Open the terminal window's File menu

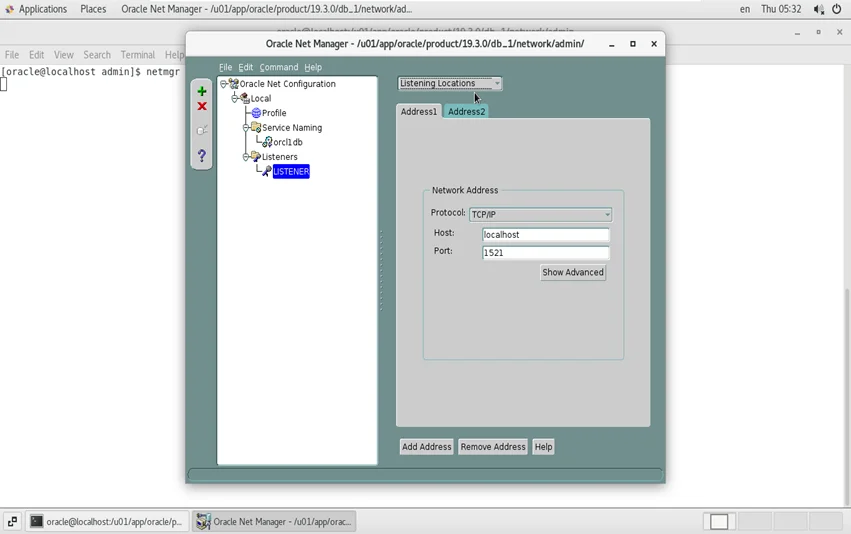12,55
